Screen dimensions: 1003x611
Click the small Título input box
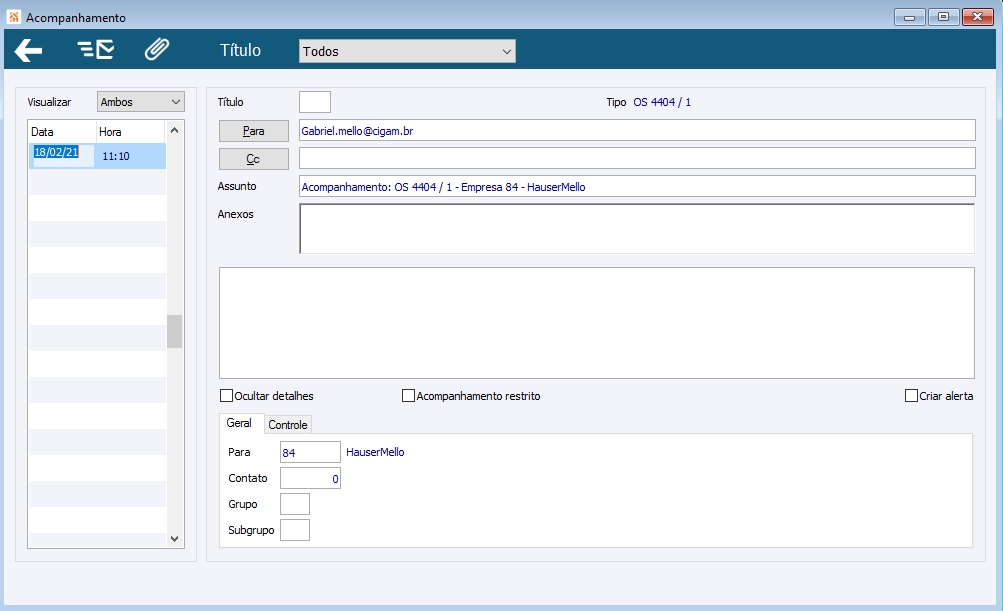(x=315, y=102)
